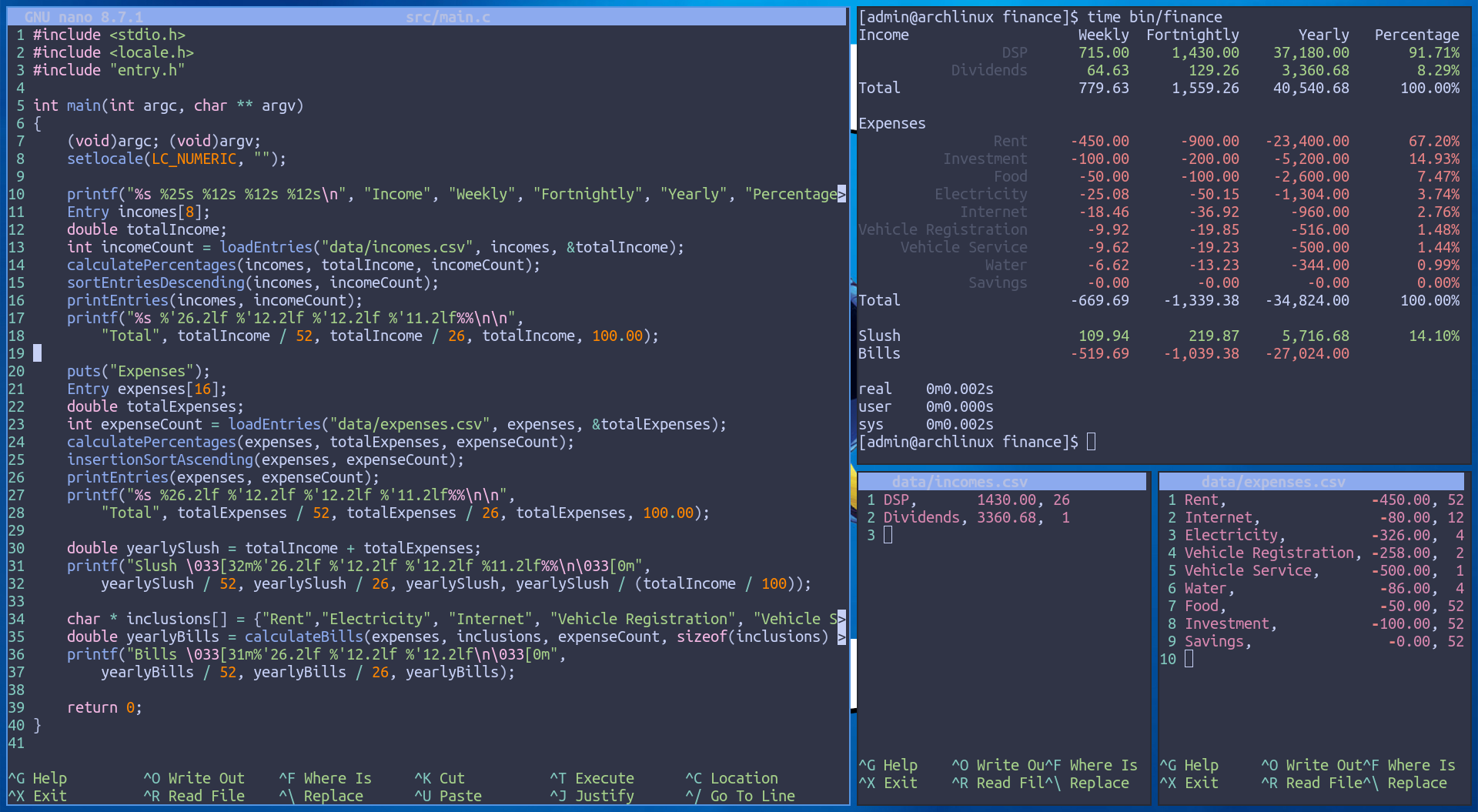Click the DSP row in incomes.csv
Image resolution: width=1478 pixels, height=812 pixels.
976,500
